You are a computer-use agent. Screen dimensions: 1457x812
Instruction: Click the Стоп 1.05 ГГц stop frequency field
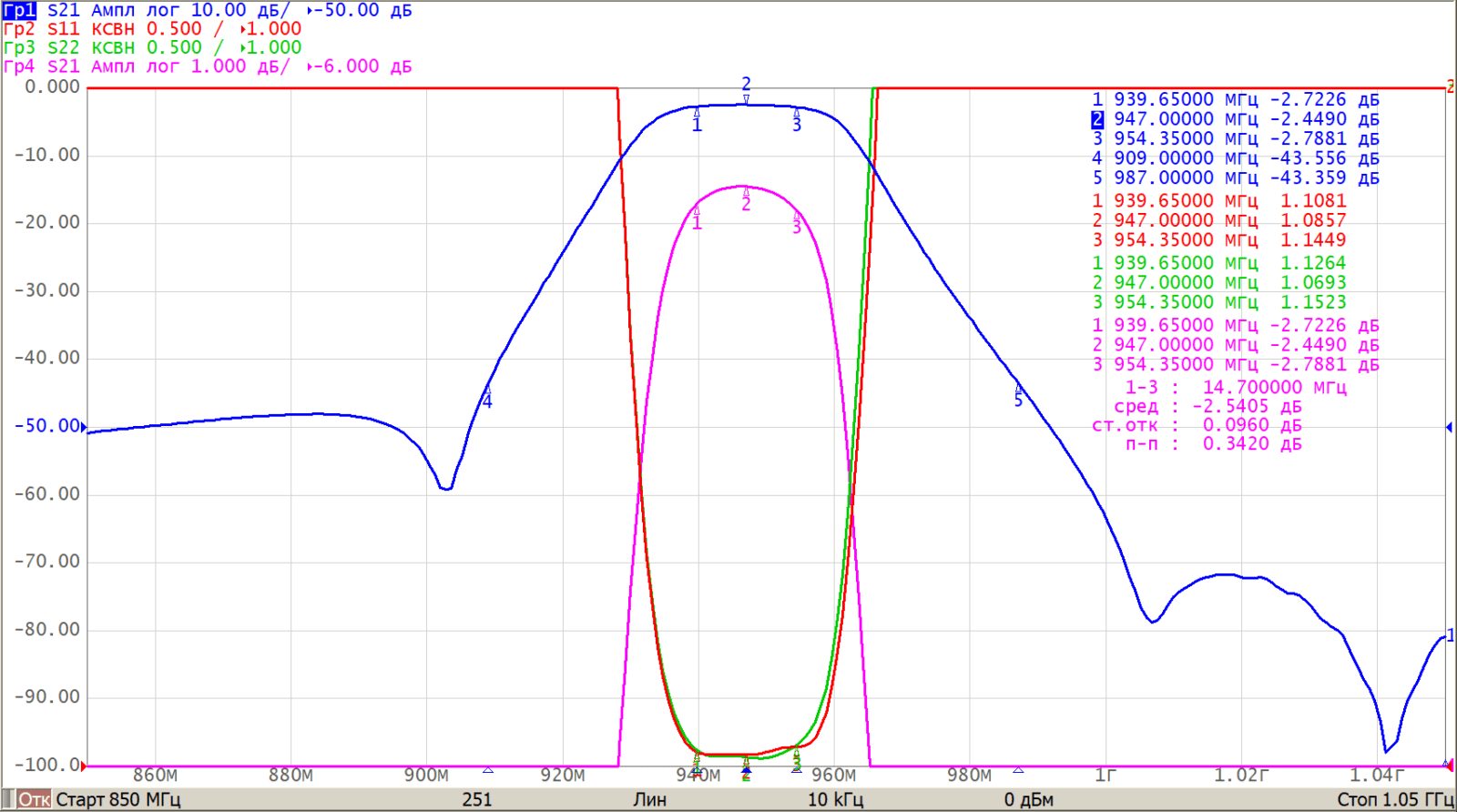(x=1394, y=799)
